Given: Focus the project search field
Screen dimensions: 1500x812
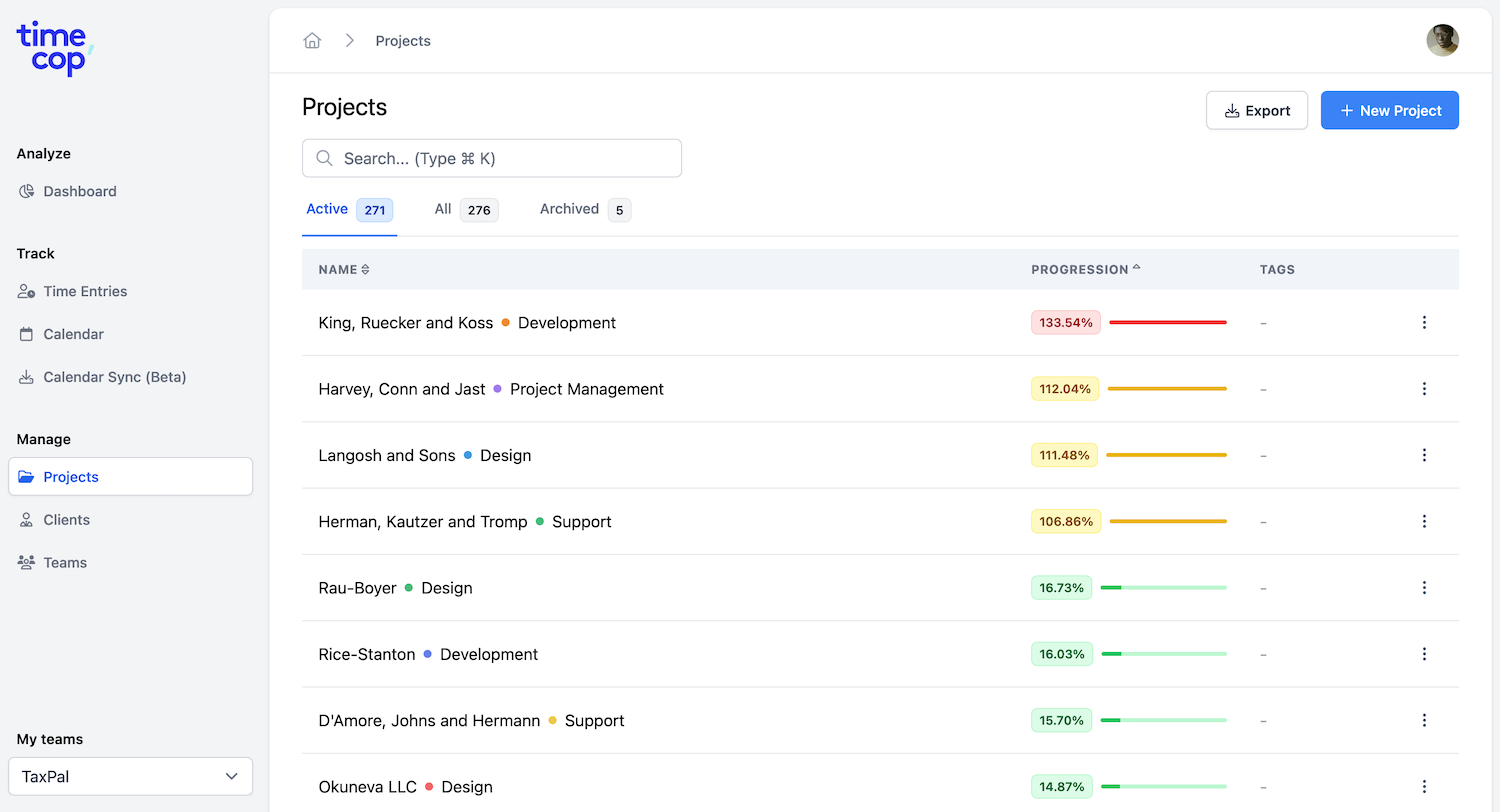Looking at the screenshot, I should point(492,158).
